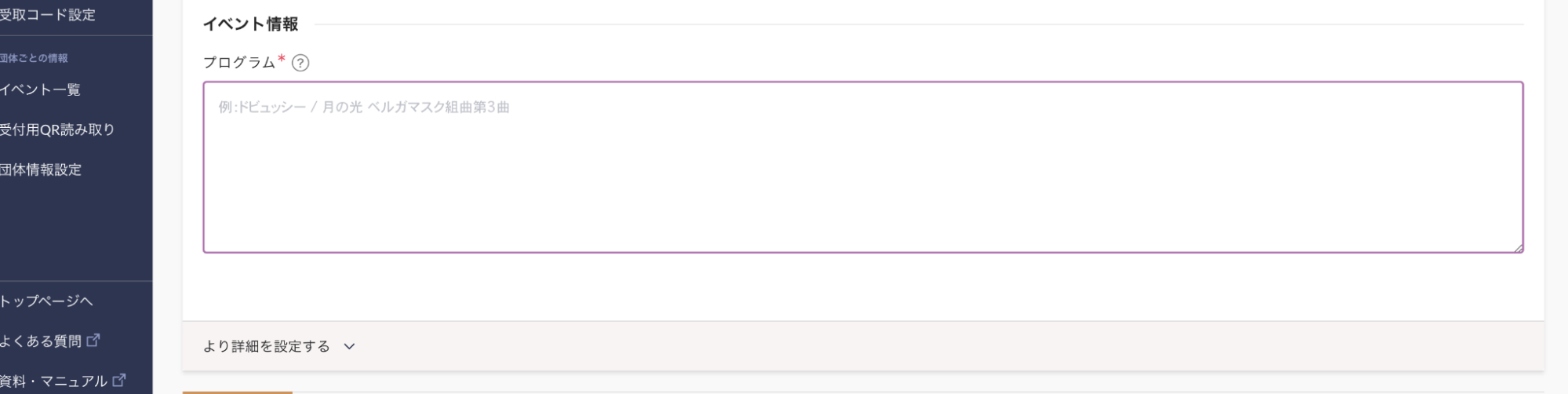Click the external-link icon next to よくある質問
The image size is (1568, 394).
point(93,340)
